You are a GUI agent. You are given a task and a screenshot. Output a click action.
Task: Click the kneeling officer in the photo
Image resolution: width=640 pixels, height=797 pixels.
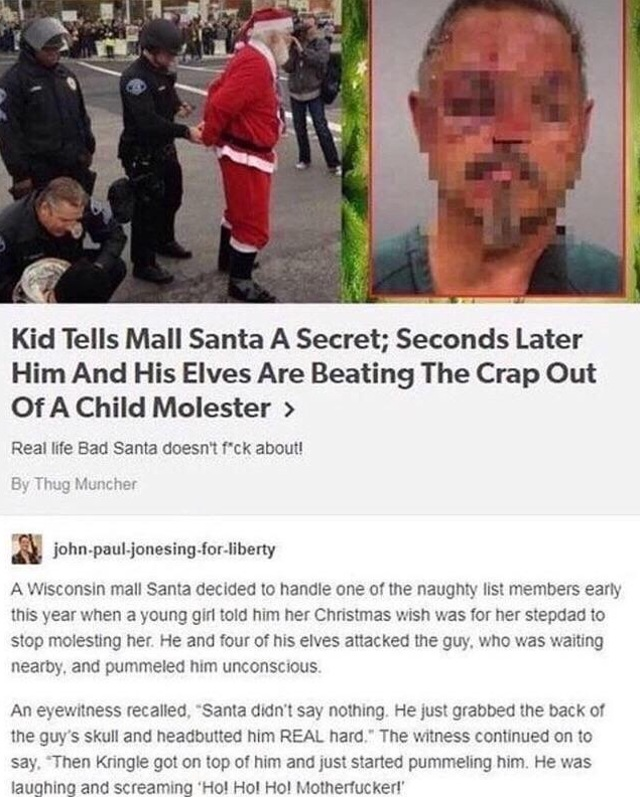61,241
